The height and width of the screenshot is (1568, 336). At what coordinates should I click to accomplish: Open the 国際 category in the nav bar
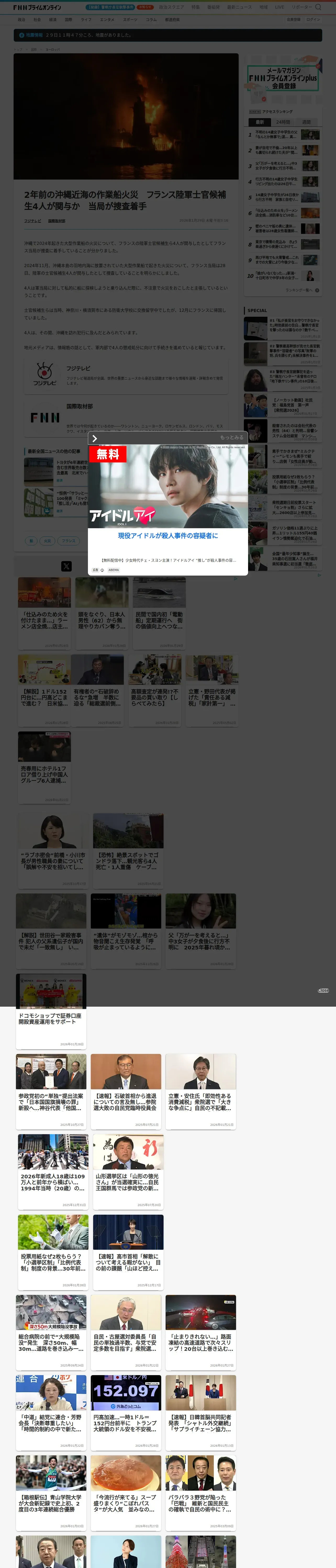point(68,20)
